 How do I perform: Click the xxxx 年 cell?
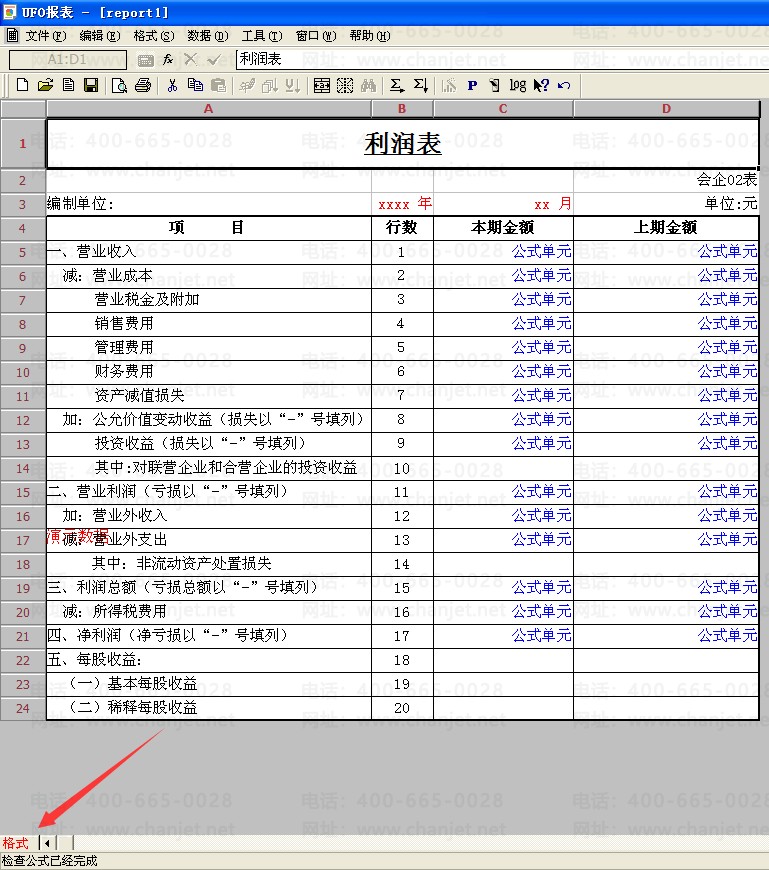(404, 204)
